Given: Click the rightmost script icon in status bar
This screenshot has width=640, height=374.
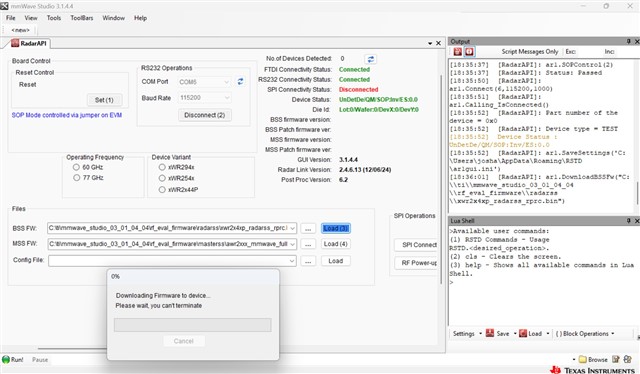Looking at the screenshot, I should pos(627,359).
